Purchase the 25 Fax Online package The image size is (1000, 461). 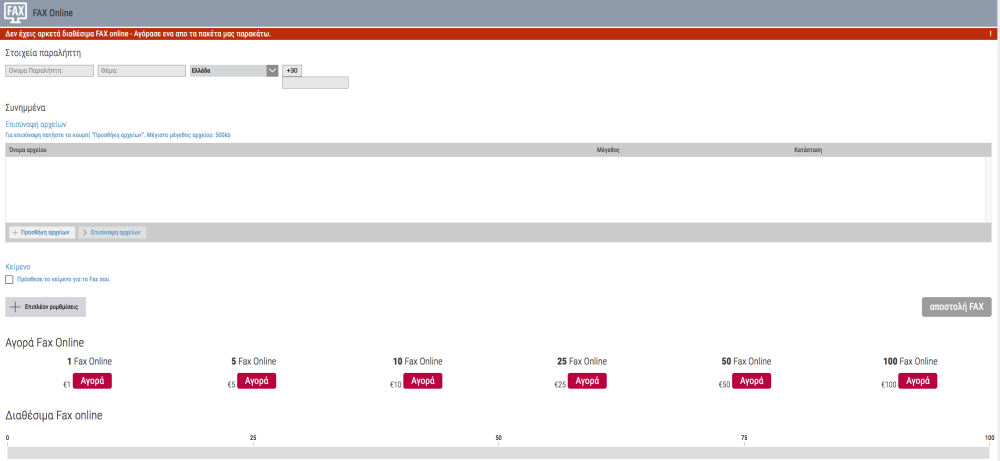click(x=587, y=381)
